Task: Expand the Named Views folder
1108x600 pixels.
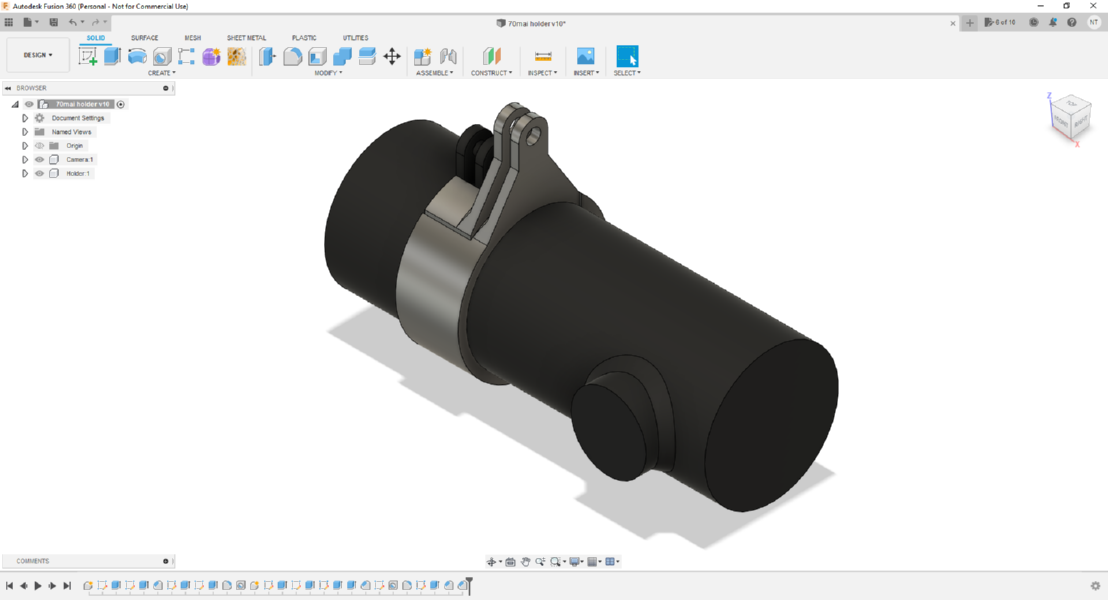Action: pyautogui.click(x=25, y=132)
